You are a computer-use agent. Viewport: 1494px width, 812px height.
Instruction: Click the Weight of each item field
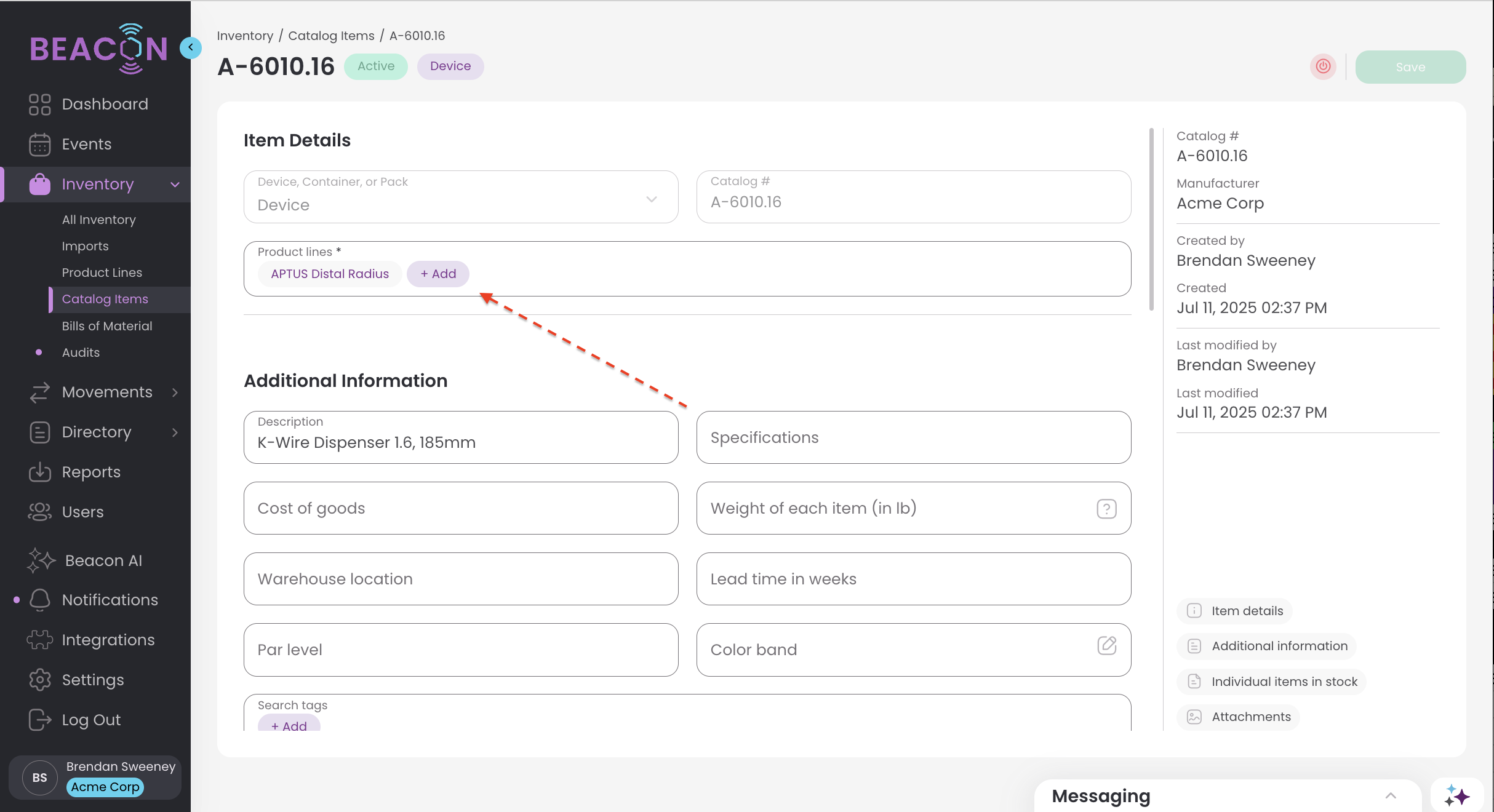914,508
